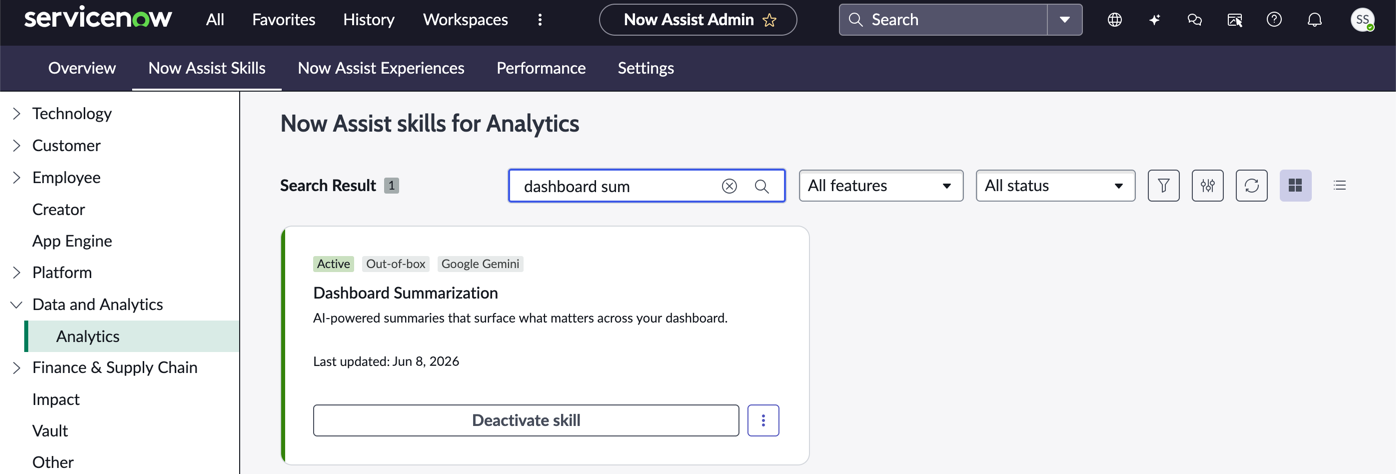Select Creator in the sidebar
Image resolution: width=1396 pixels, height=474 pixels.
[x=58, y=210]
